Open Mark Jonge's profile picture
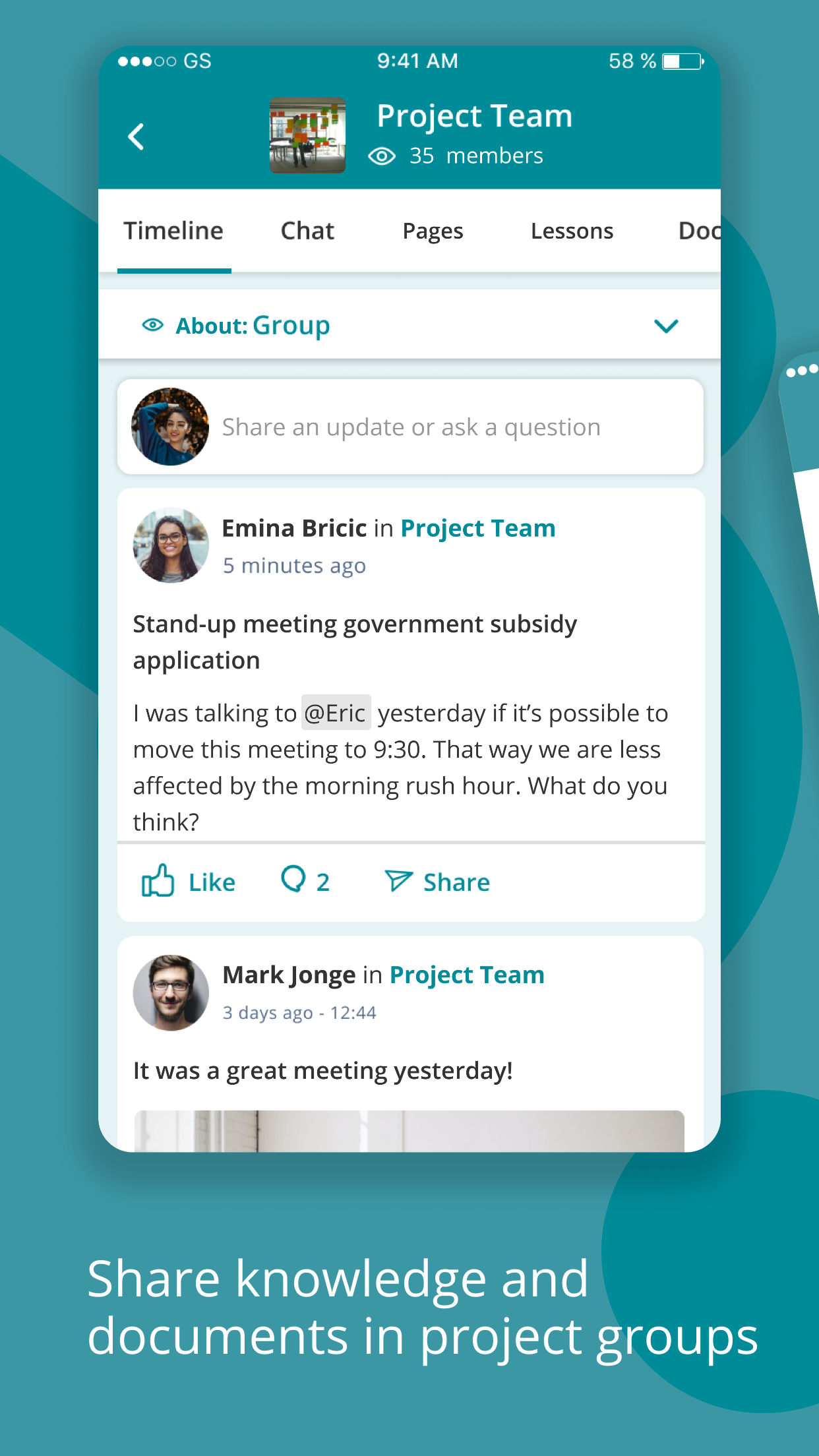819x1456 pixels. (x=171, y=992)
